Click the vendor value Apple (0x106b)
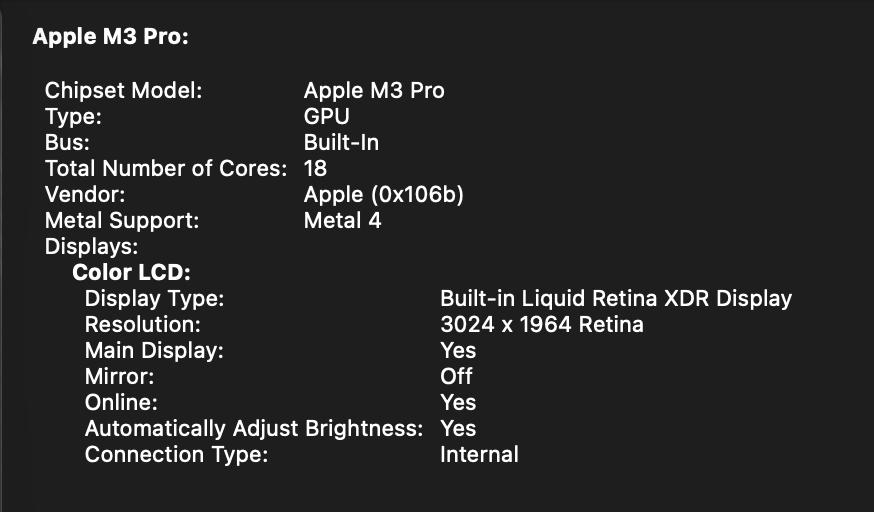The width and height of the screenshot is (874, 512). click(x=384, y=194)
